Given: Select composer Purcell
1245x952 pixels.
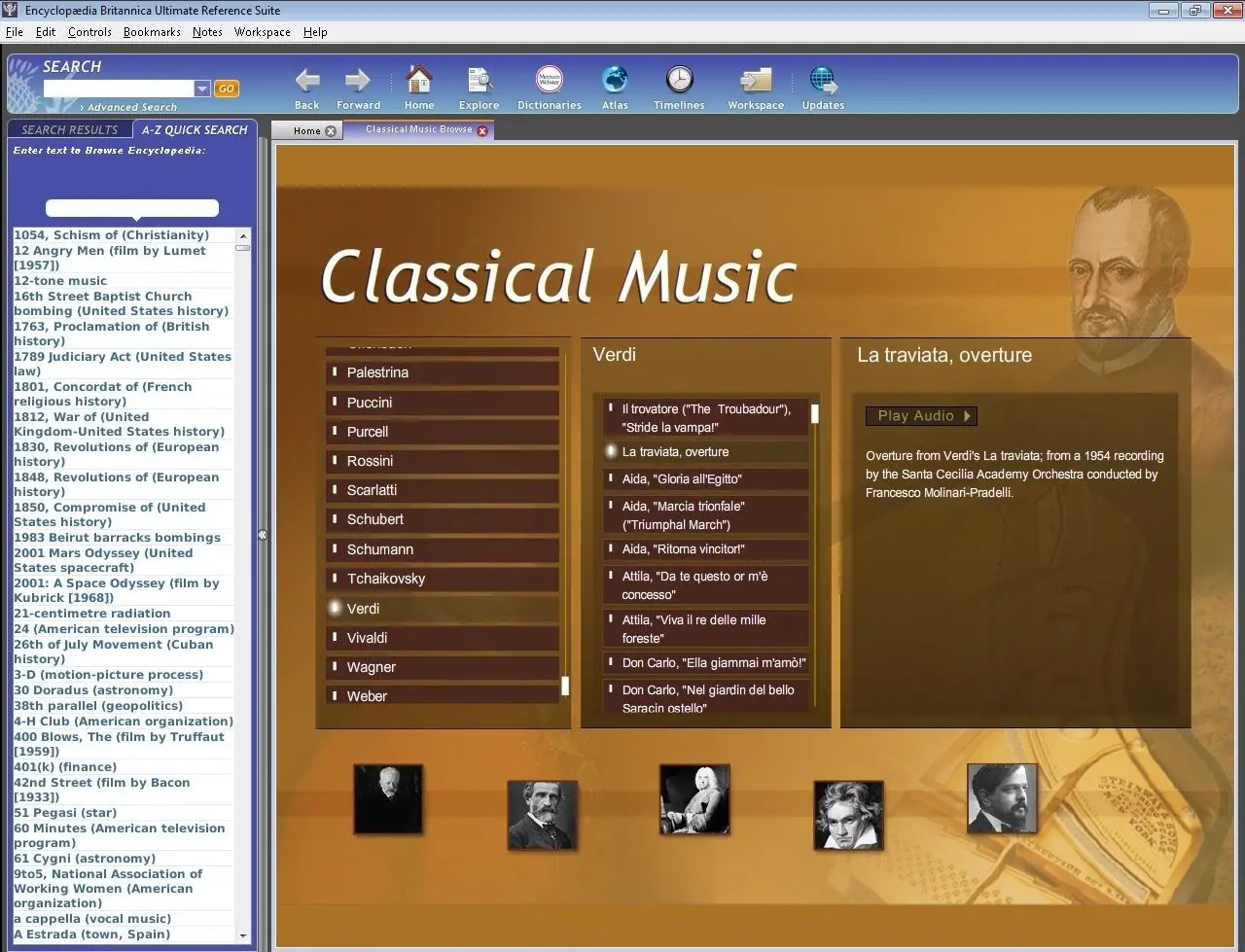Looking at the screenshot, I should click(443, 432).
